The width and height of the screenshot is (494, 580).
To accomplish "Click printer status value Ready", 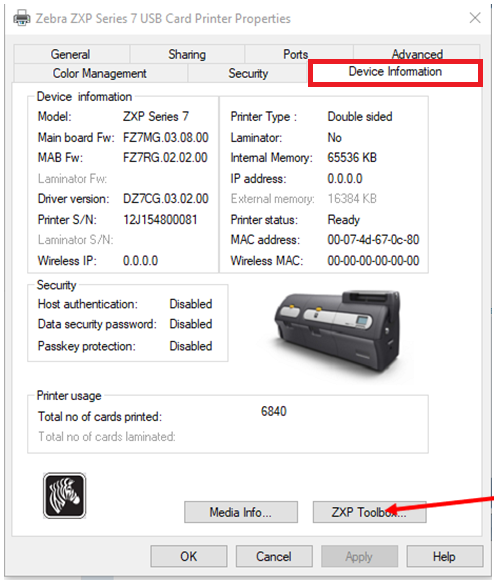I will (x=344, y=220).
